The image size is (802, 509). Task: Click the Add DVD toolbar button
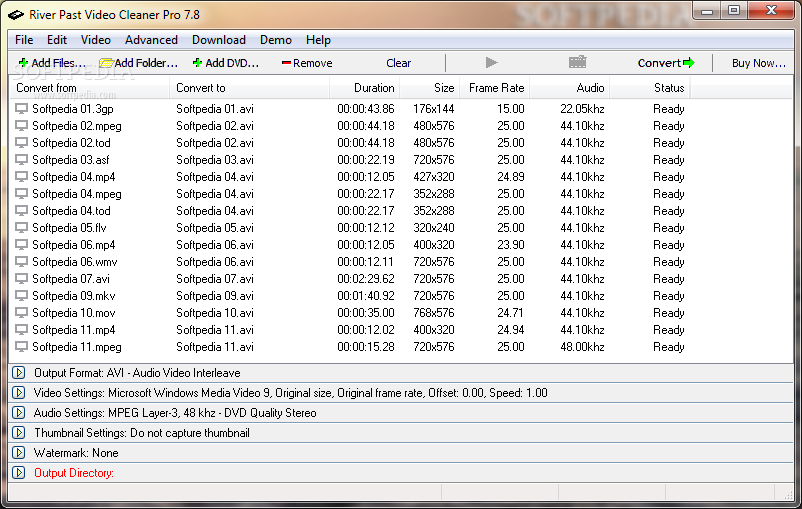click(x=226, y=63)
